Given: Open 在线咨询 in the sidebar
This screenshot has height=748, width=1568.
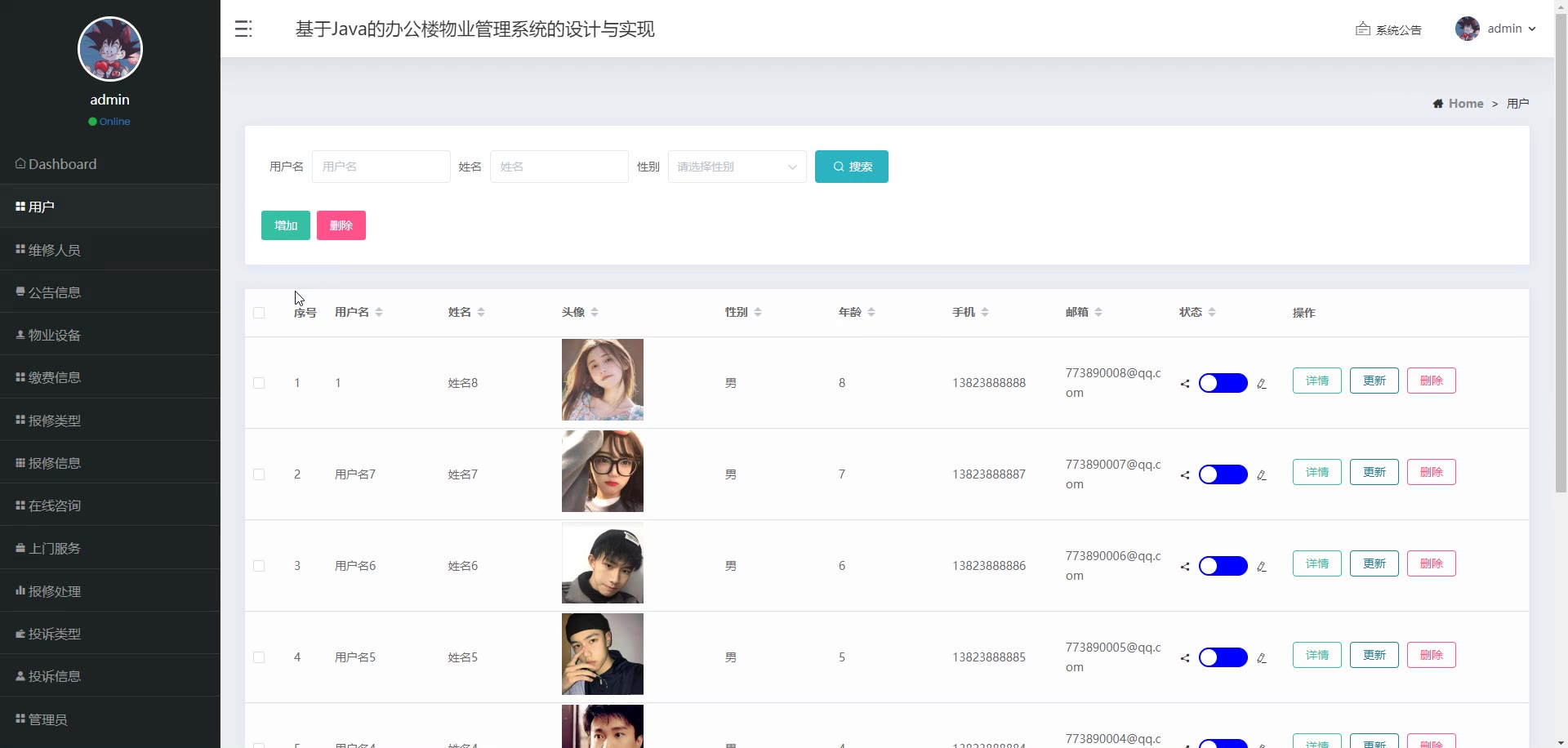Looking at the screenshot, I should click(x=110, y=505).
